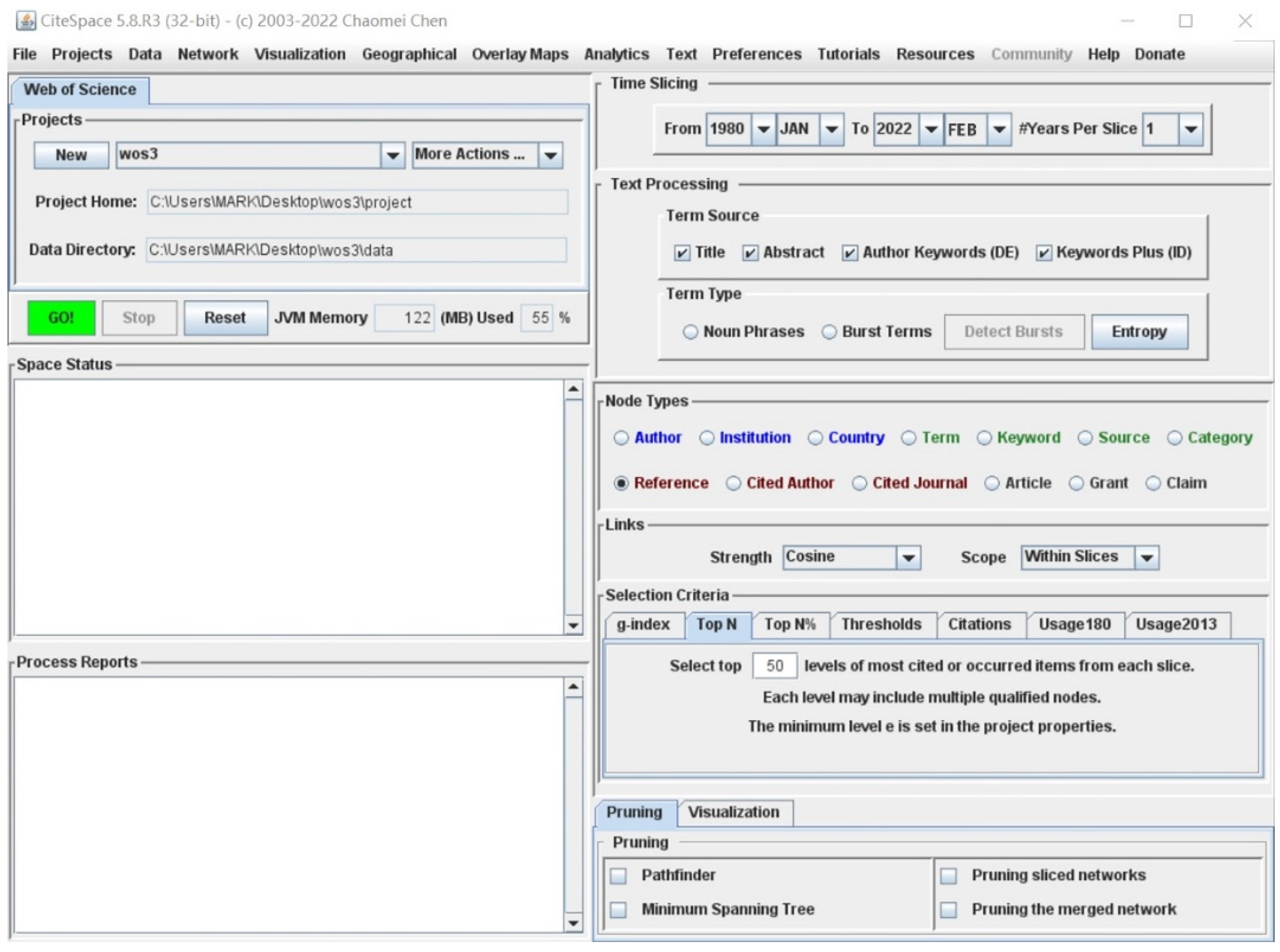This screenshot has height=952, width=1280.
Task: Open the Analytics menu
Action: point(616,54)
